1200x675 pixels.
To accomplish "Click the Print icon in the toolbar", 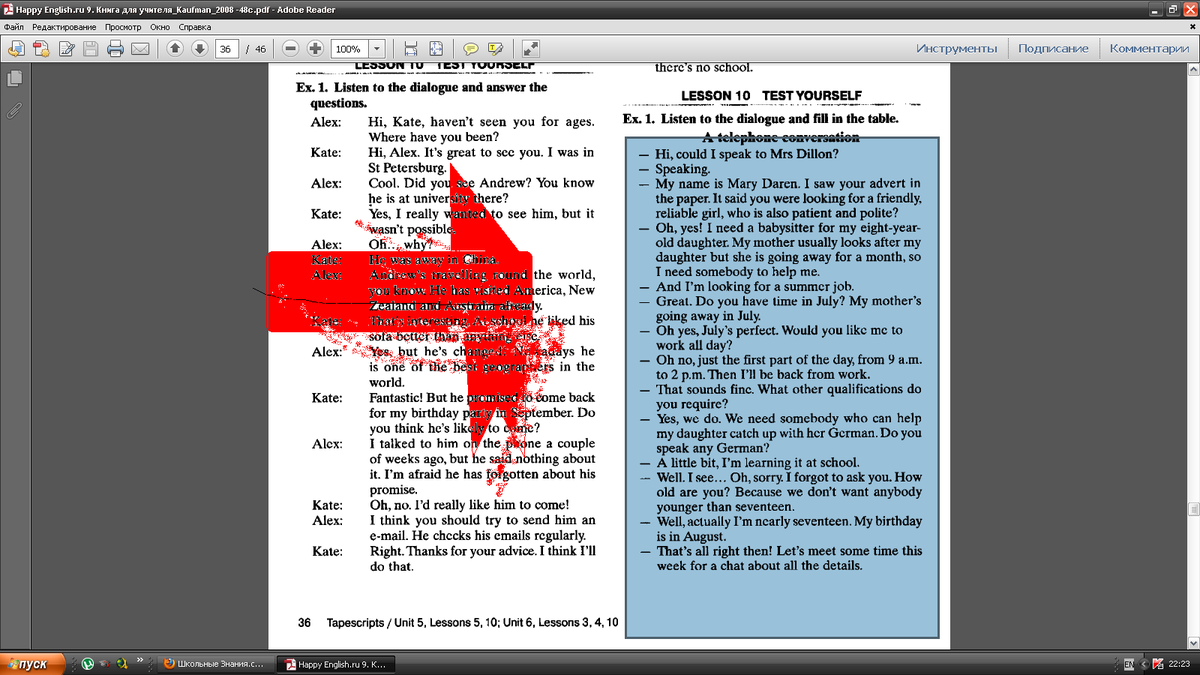I will click(x=115, y=49).
